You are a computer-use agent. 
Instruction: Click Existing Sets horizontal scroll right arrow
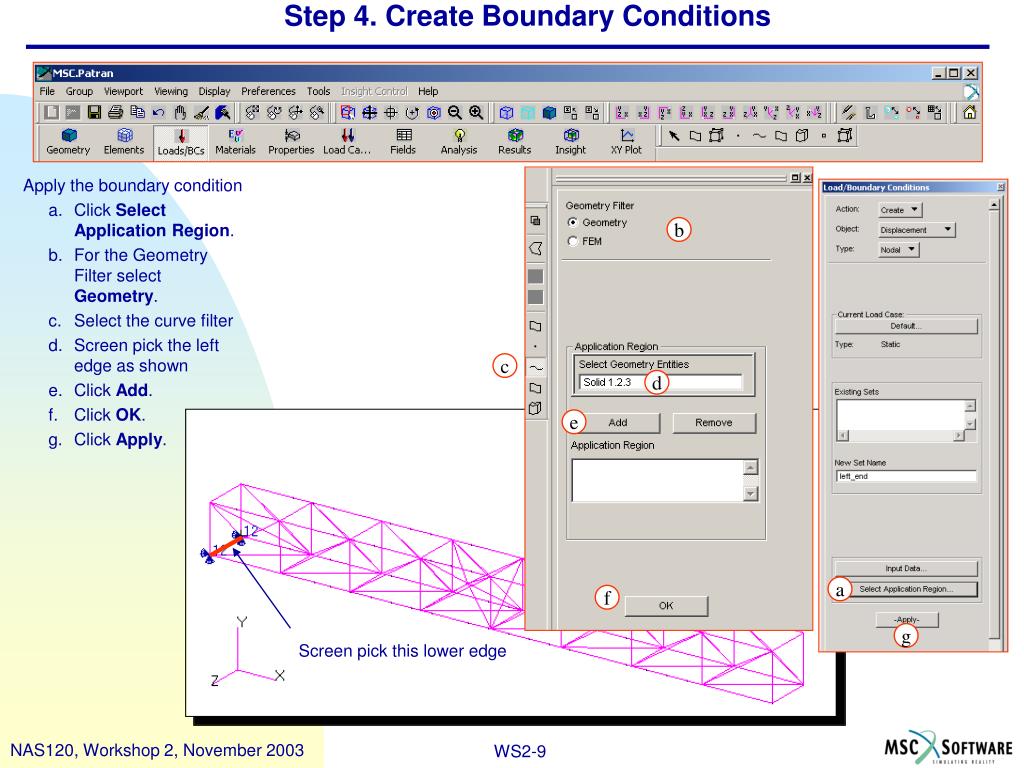coord(959,436)
